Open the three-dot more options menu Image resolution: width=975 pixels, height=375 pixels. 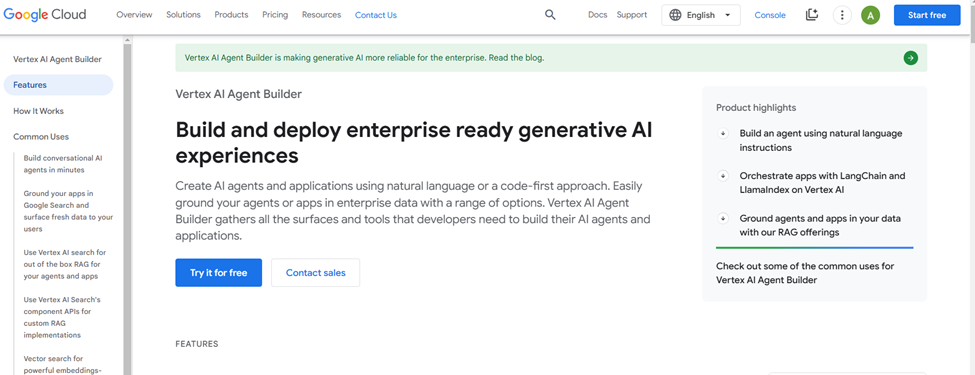coord(842,15)
